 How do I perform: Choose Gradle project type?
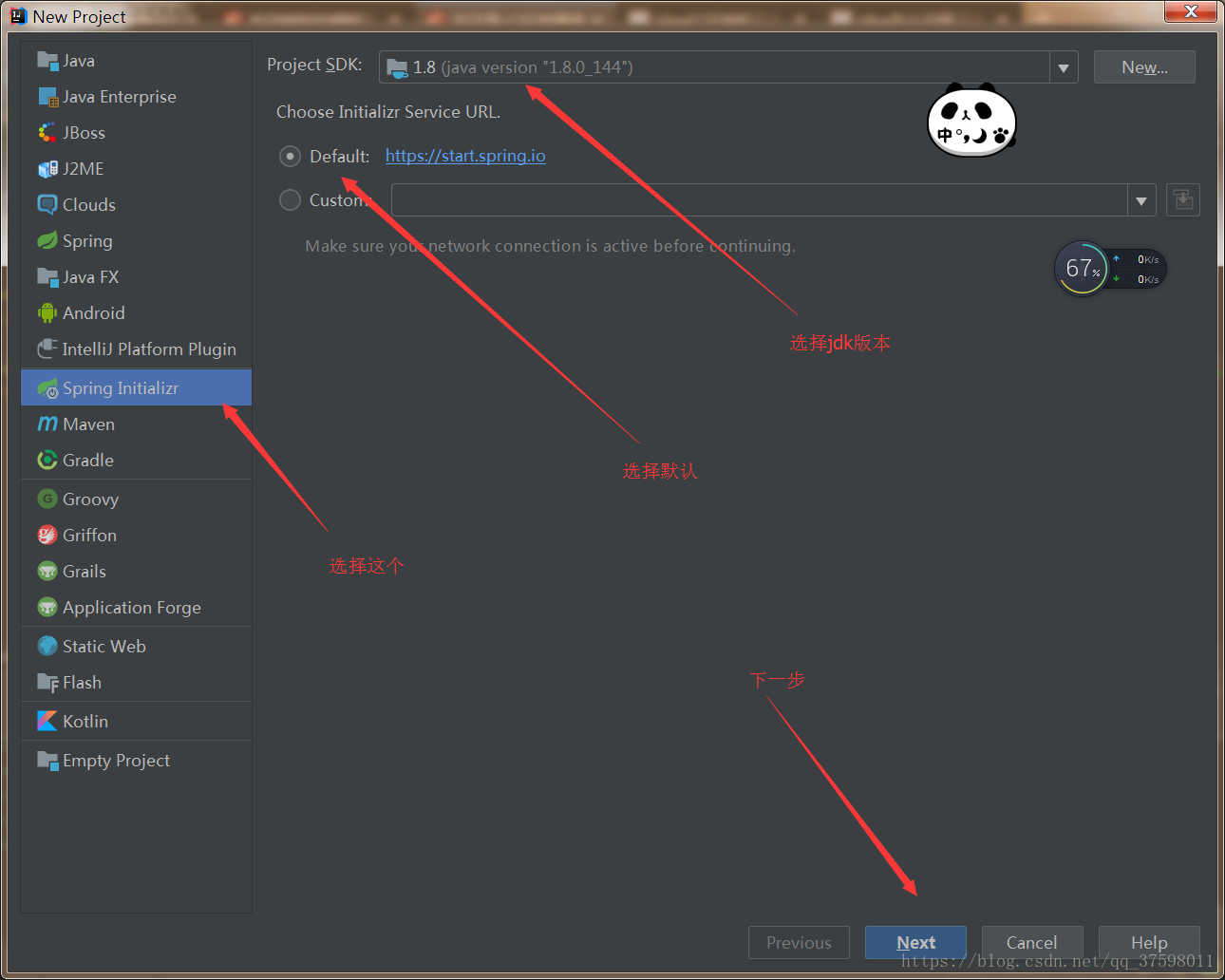click(x=136, y=461)
